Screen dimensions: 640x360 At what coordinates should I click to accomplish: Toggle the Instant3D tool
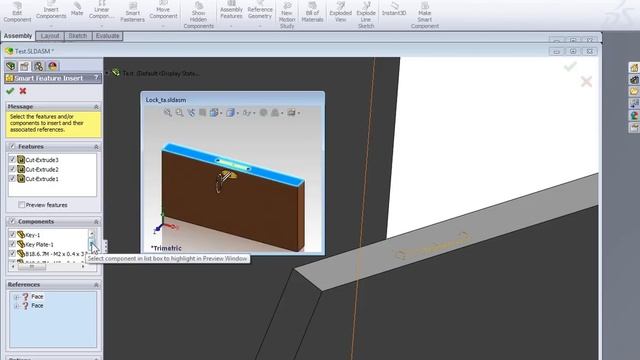click(394, 9)
